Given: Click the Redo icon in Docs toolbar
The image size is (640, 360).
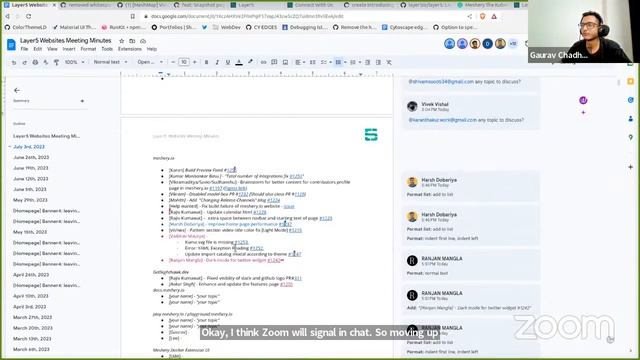Looking at the screenshot, I should tap(24, 62).
